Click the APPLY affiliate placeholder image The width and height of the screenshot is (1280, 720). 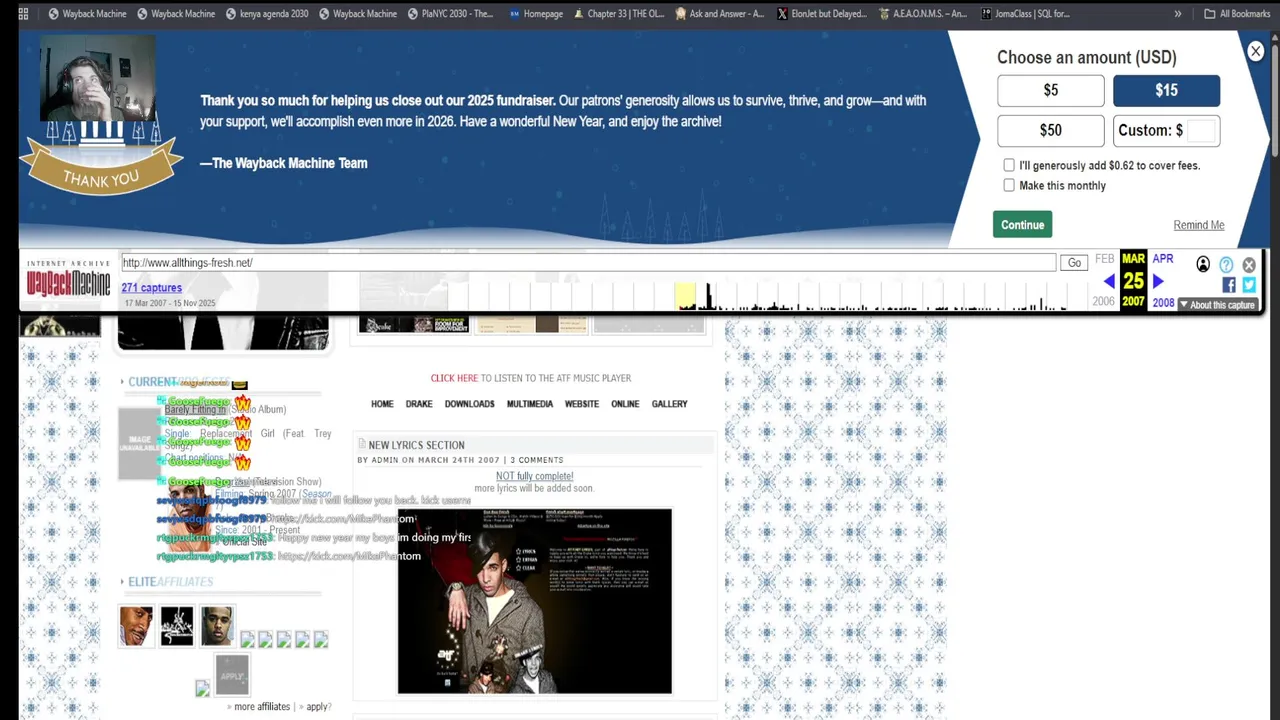[x=231, y=675]
